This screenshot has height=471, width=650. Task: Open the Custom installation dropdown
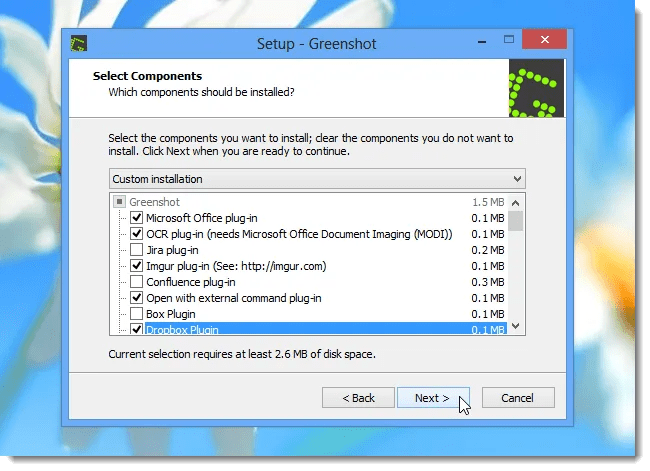pyautogui.click(x=318, y=179)
